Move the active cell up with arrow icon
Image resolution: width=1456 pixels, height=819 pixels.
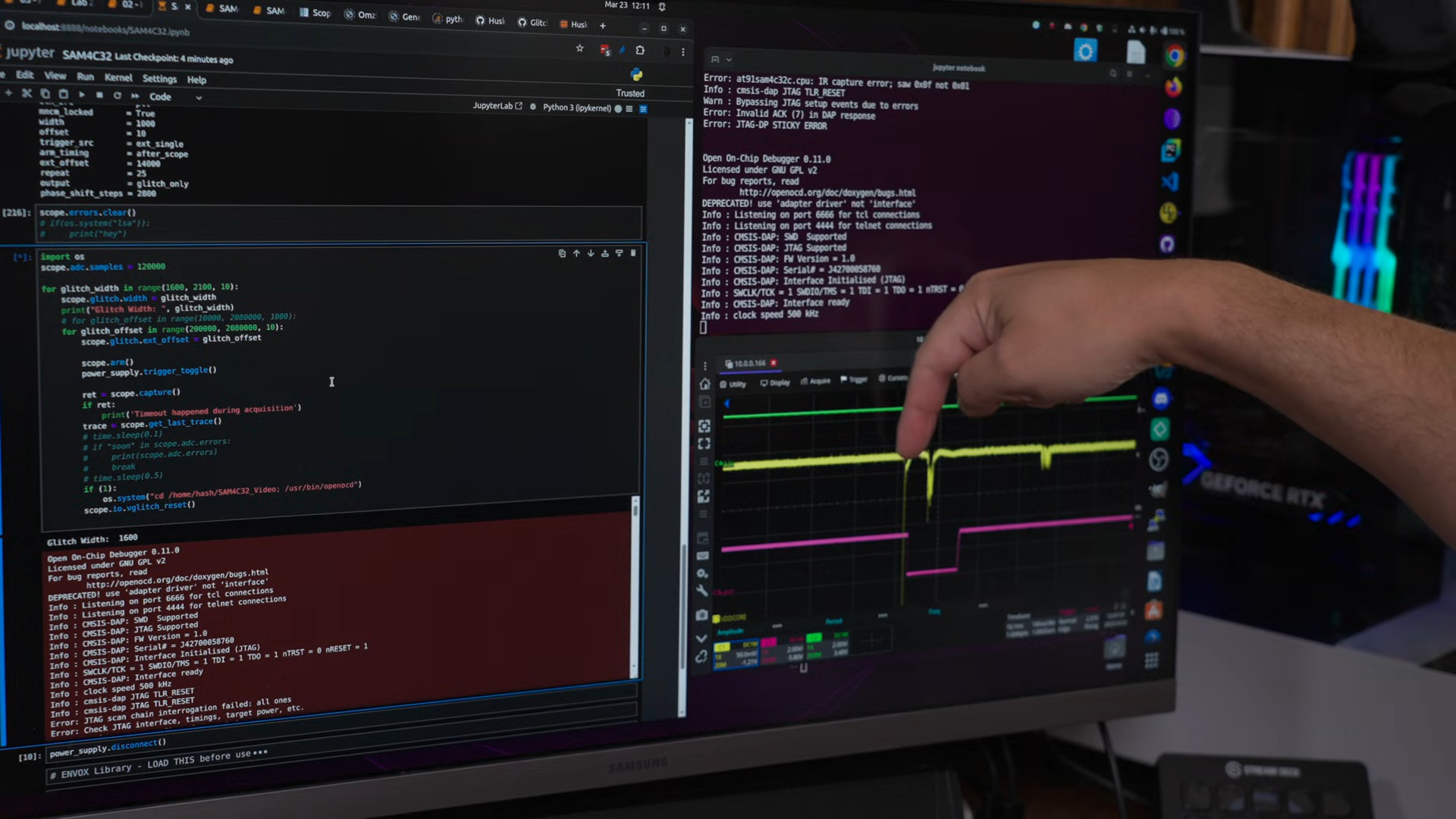pyautogui.click(x=576, y=253)
